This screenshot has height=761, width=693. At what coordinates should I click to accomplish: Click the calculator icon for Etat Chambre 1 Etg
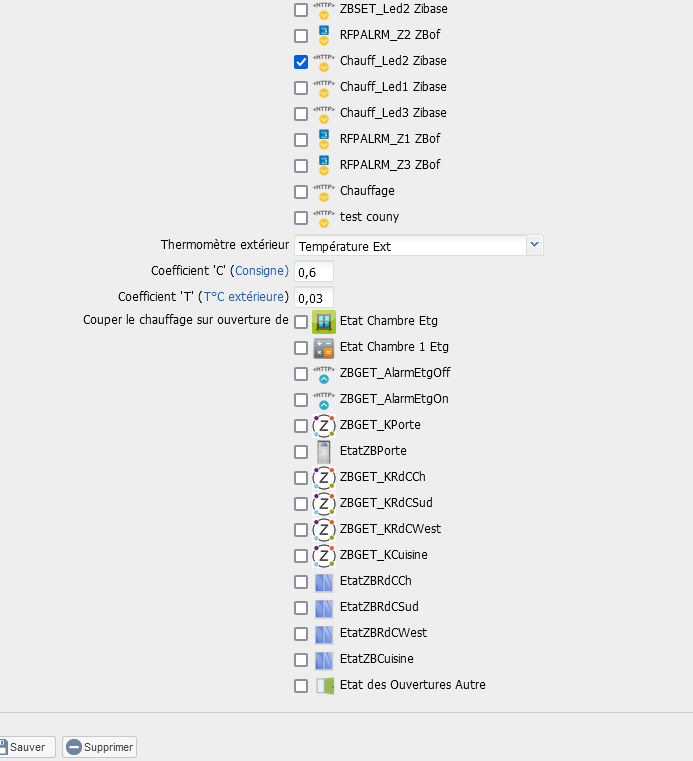323,347
